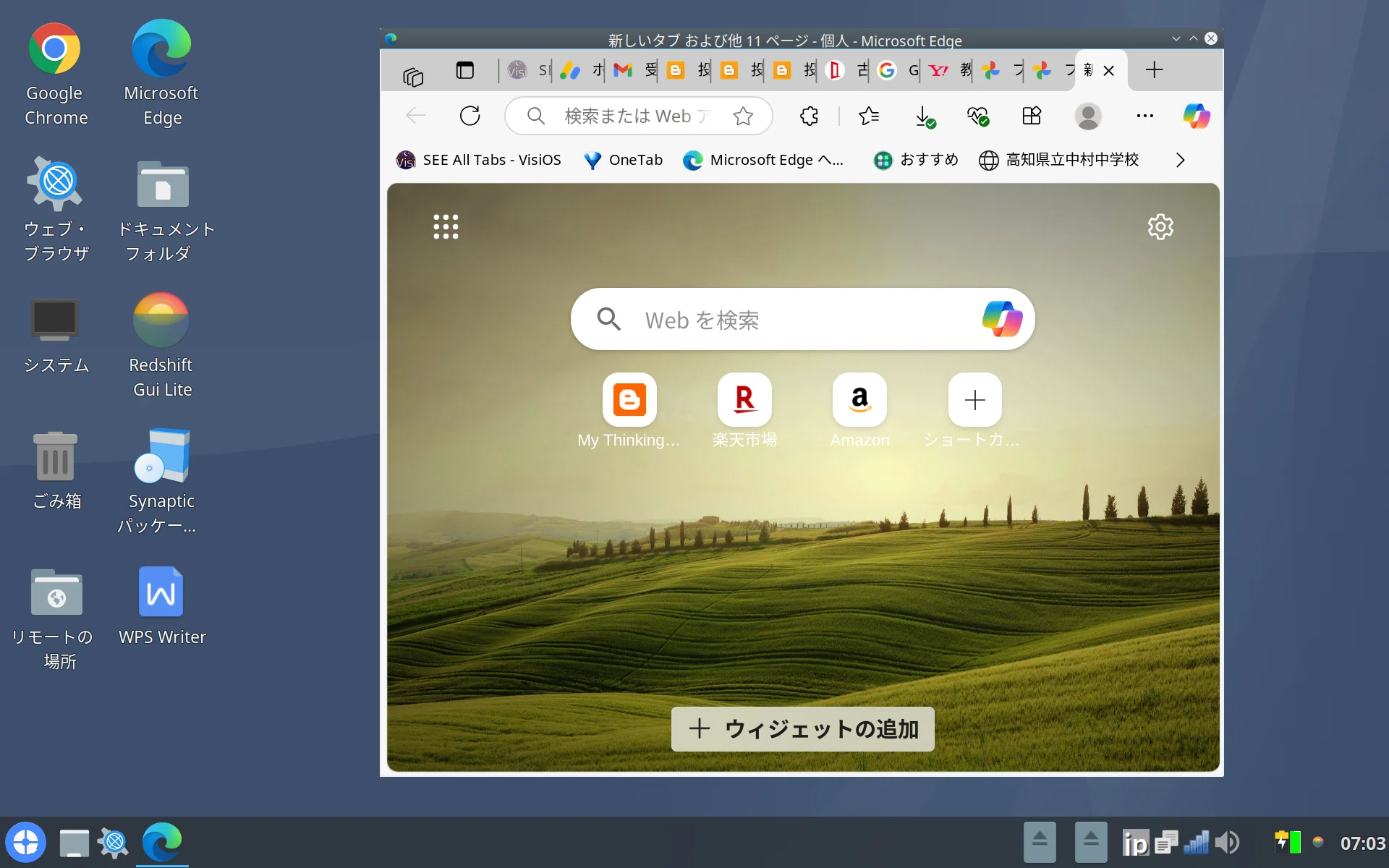The width and height of the screenshot is (1389, 868).
Task: Open the Favorites list icon
Action: (x=869, y=116)
